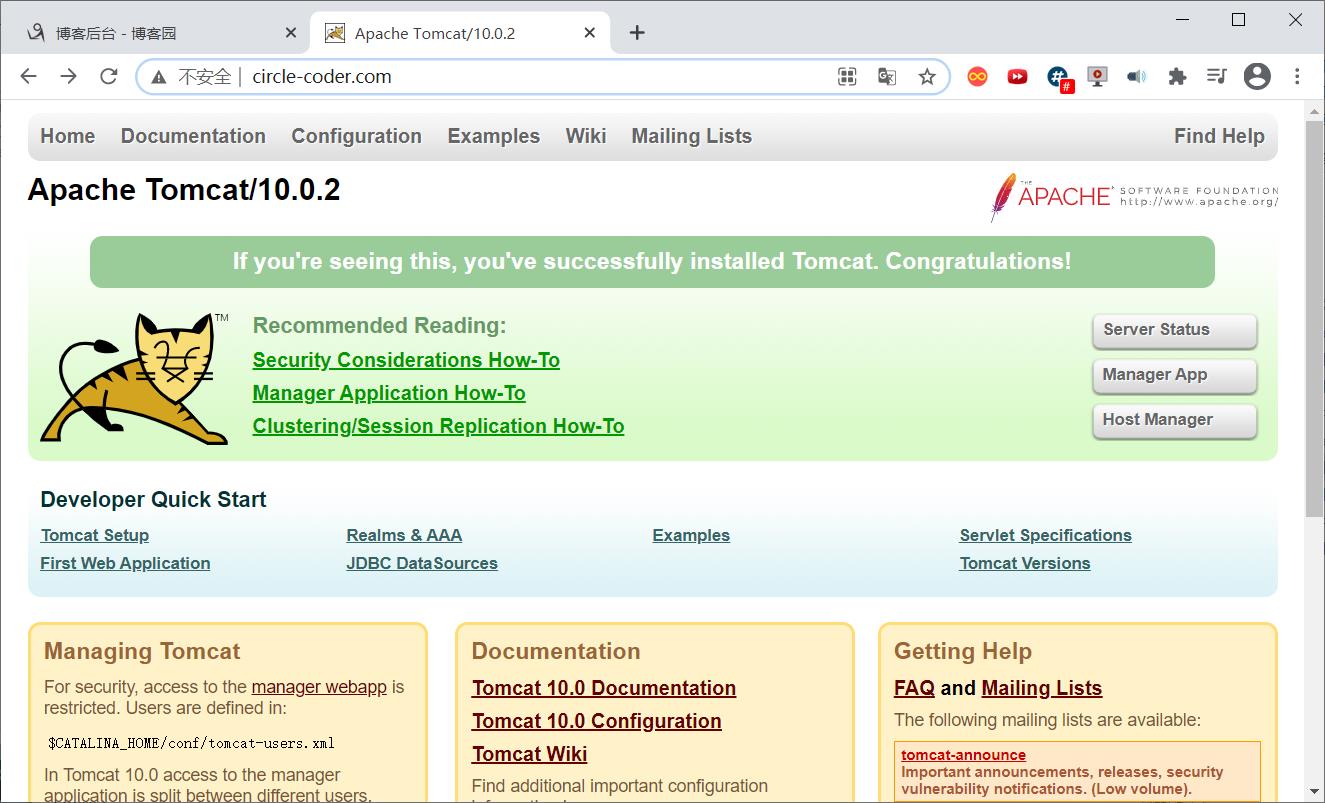Close the 博客后台 - 博客园 tab
The width and height of the screenshot is (1325, 803).
pyautogui.click(x=291, y=33)
